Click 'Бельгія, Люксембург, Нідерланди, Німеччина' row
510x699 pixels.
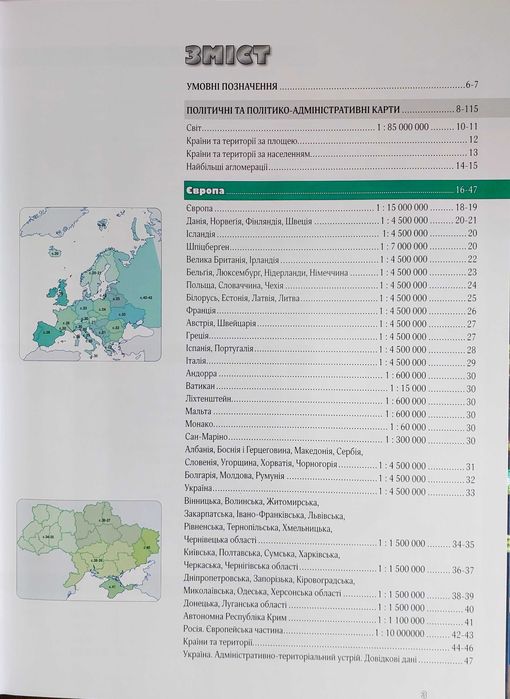point(331,272)
